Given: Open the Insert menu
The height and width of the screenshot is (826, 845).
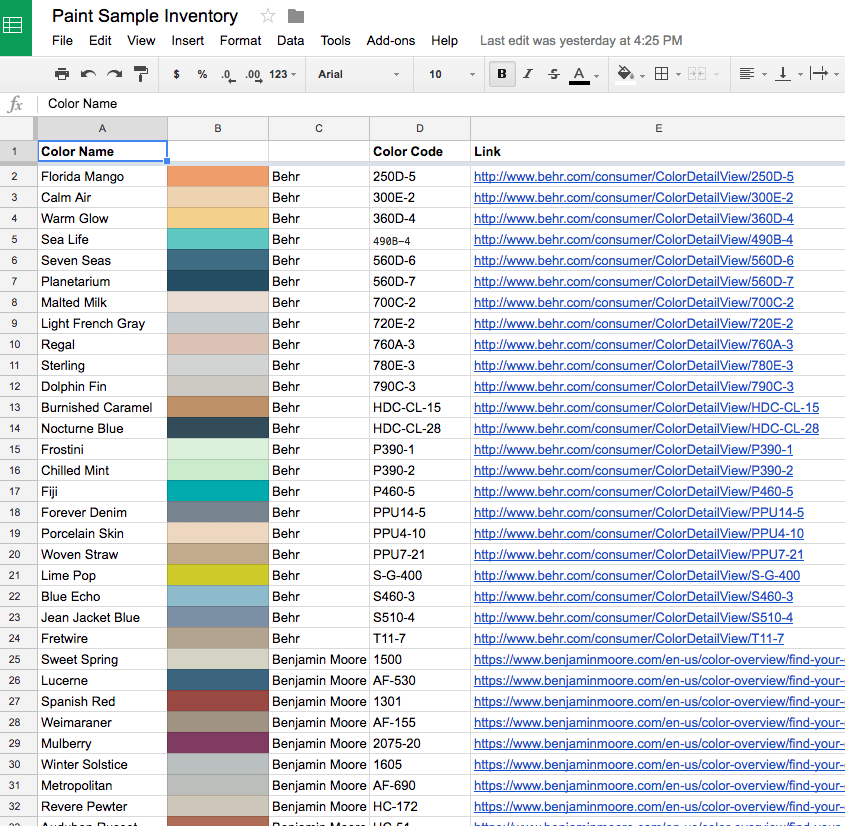Looking at the screenshot, I should click(188, 41).
